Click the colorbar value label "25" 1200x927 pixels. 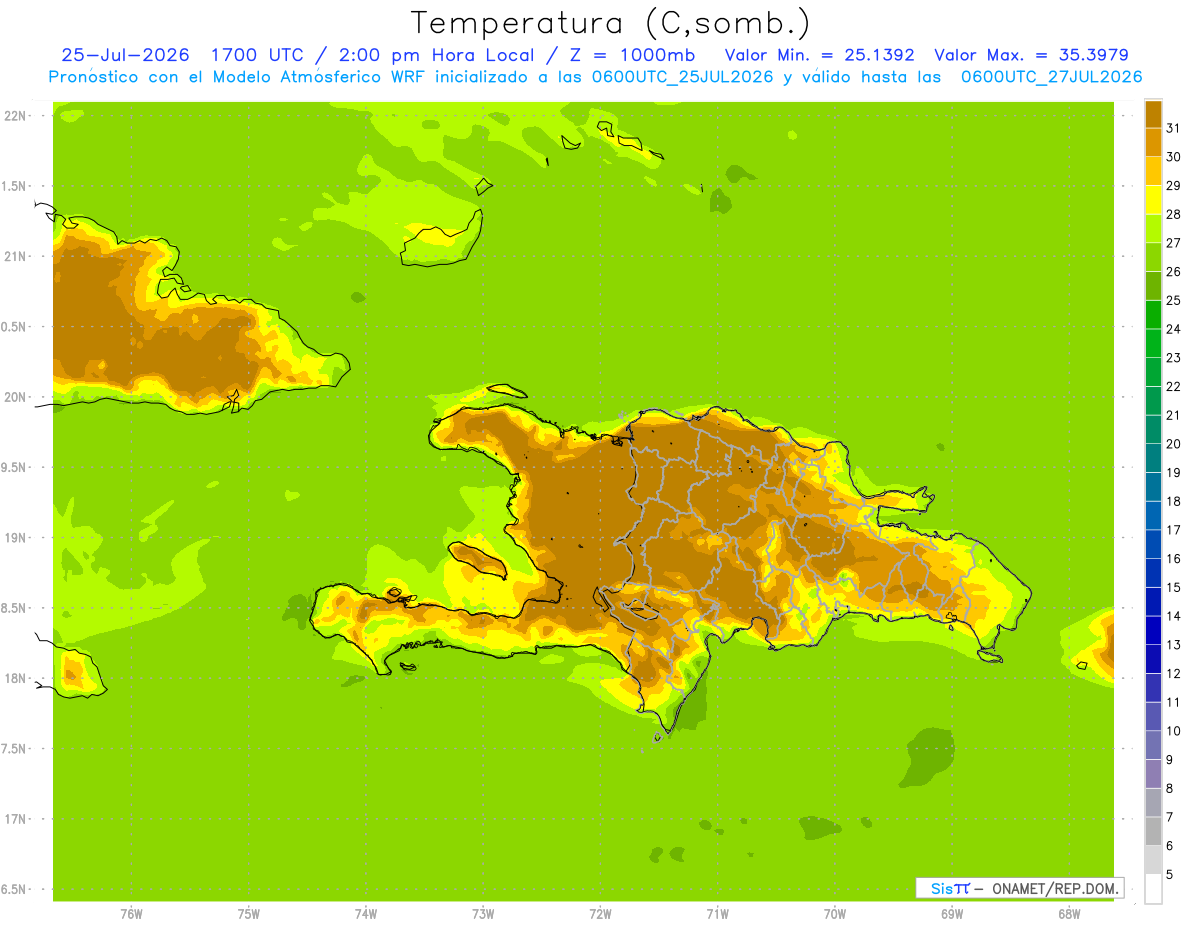[1174, 300]
